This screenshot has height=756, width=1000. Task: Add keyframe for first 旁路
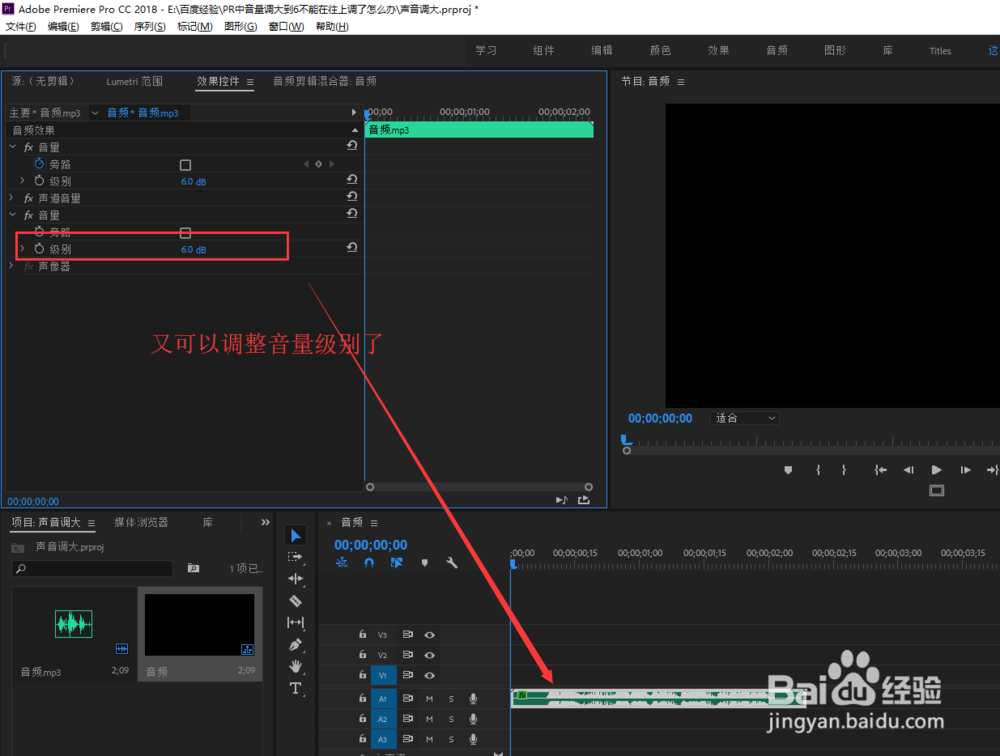tap(319, 164)
